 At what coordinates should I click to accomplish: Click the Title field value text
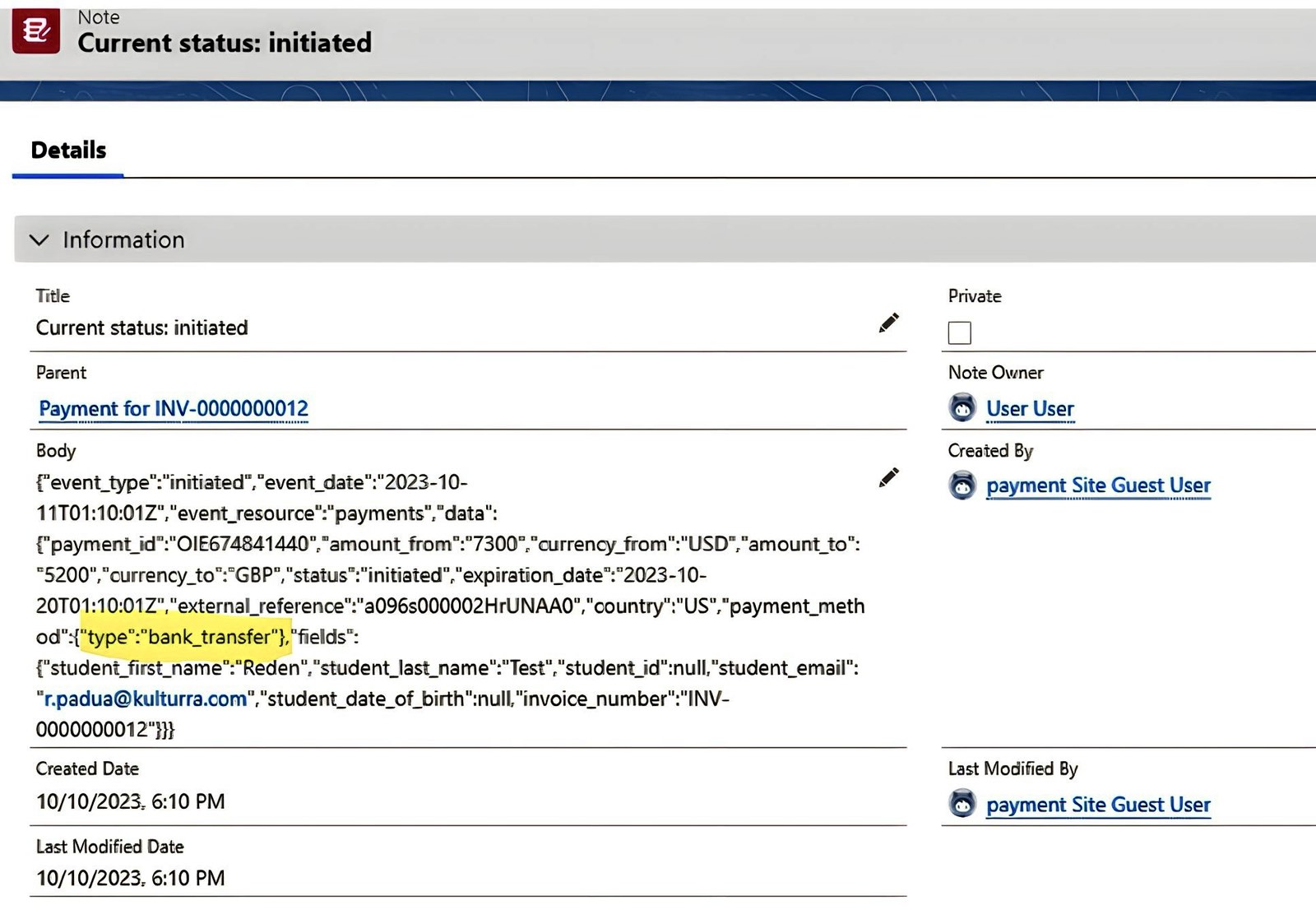(x=141, y=328)
